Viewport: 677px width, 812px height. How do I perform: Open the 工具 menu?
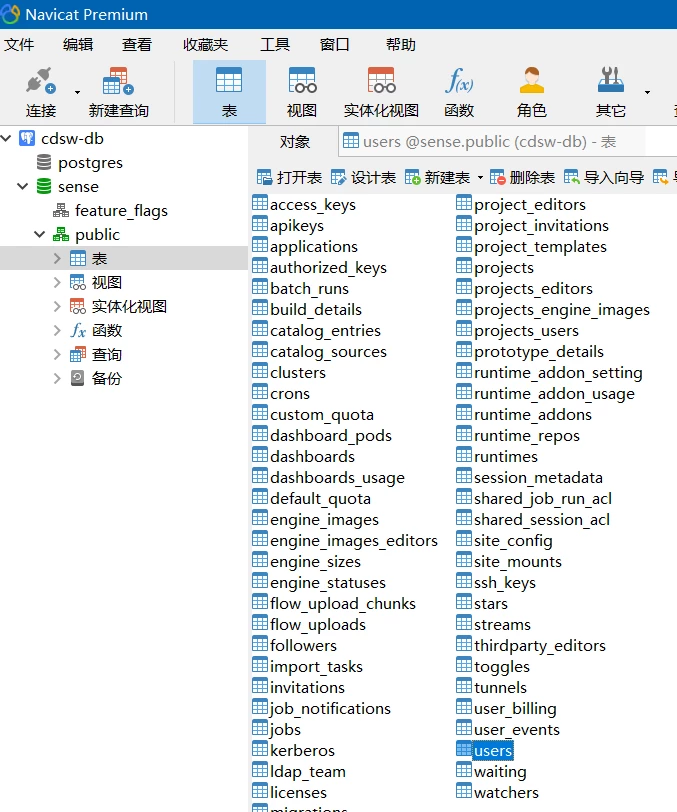[x=275, y=45]
